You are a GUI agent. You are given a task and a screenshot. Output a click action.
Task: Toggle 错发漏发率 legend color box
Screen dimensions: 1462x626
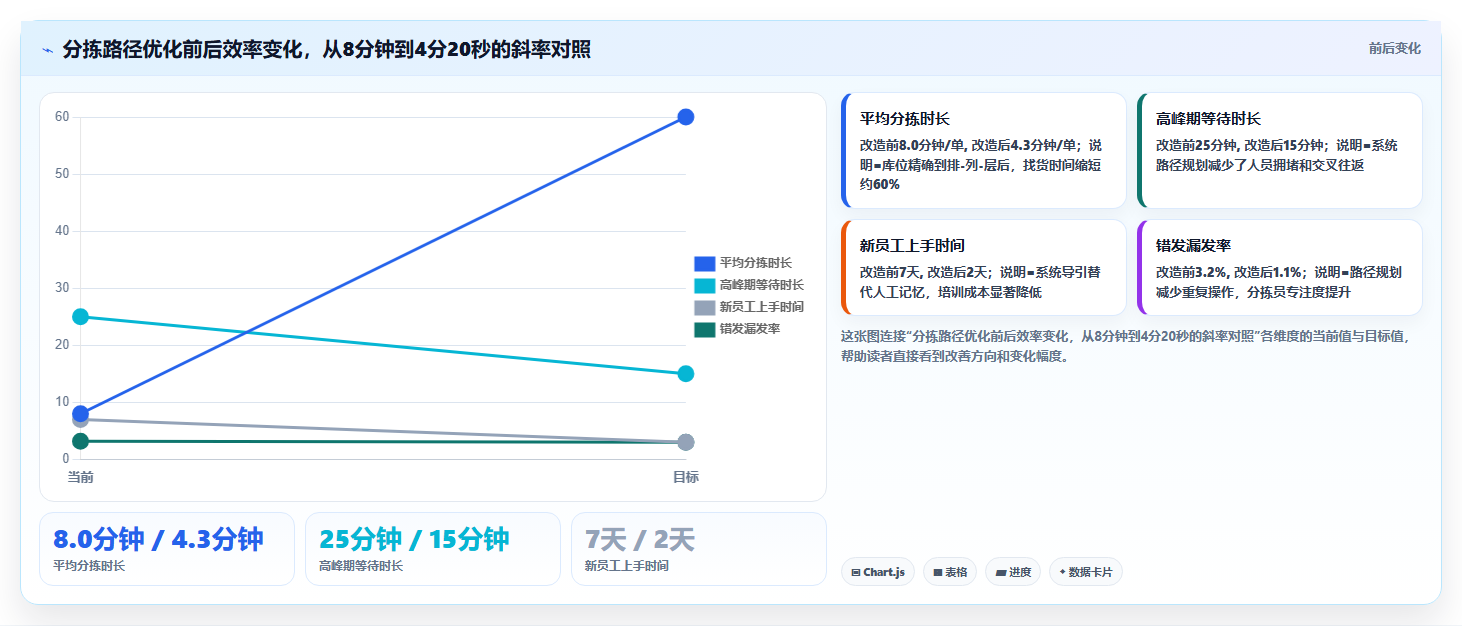pos(705,329)
